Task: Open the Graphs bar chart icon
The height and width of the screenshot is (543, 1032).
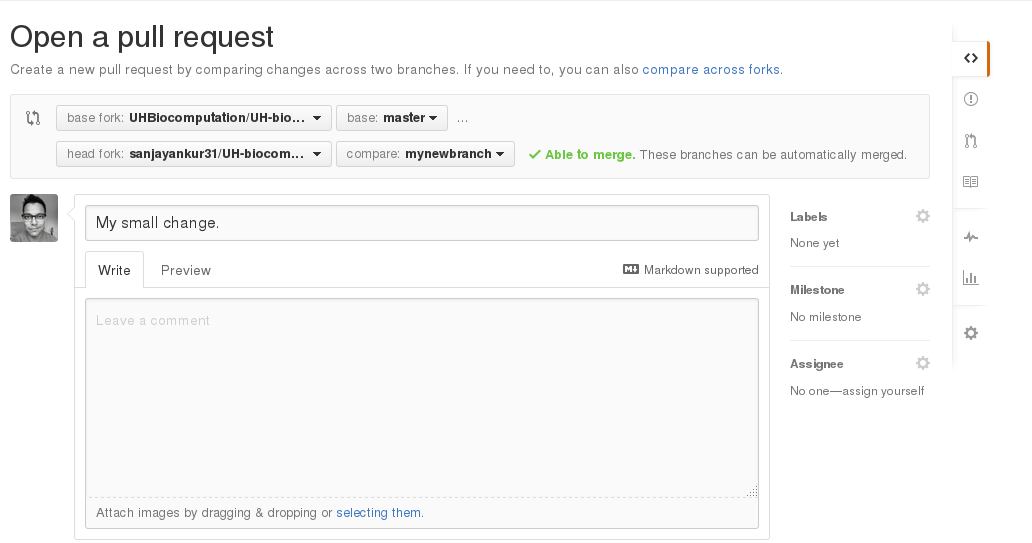Action: [970, 278]
